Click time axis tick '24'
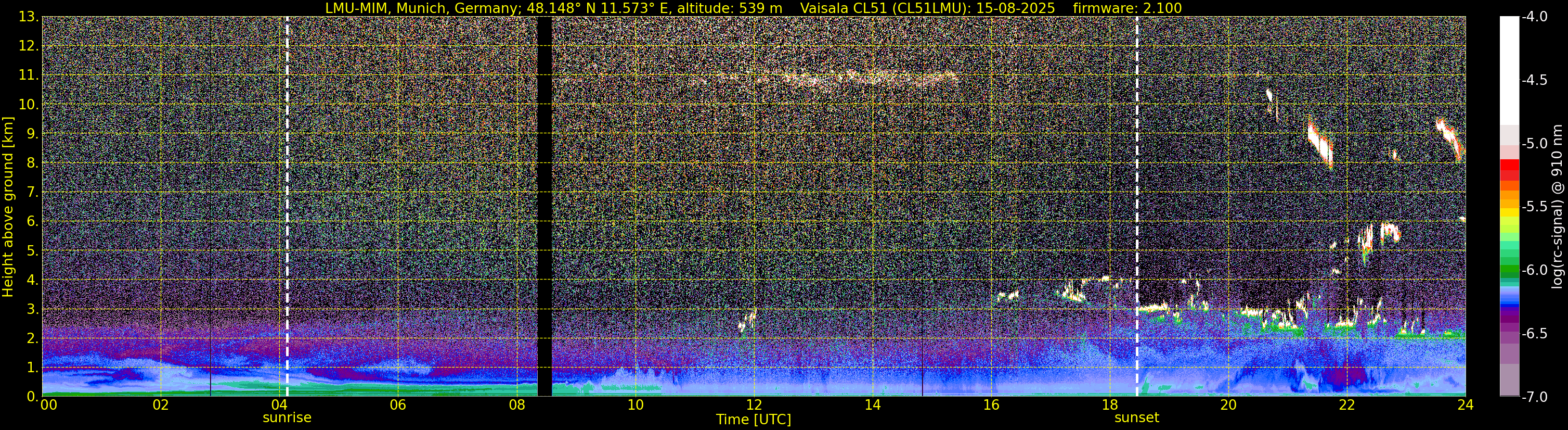 point(1465,405)
